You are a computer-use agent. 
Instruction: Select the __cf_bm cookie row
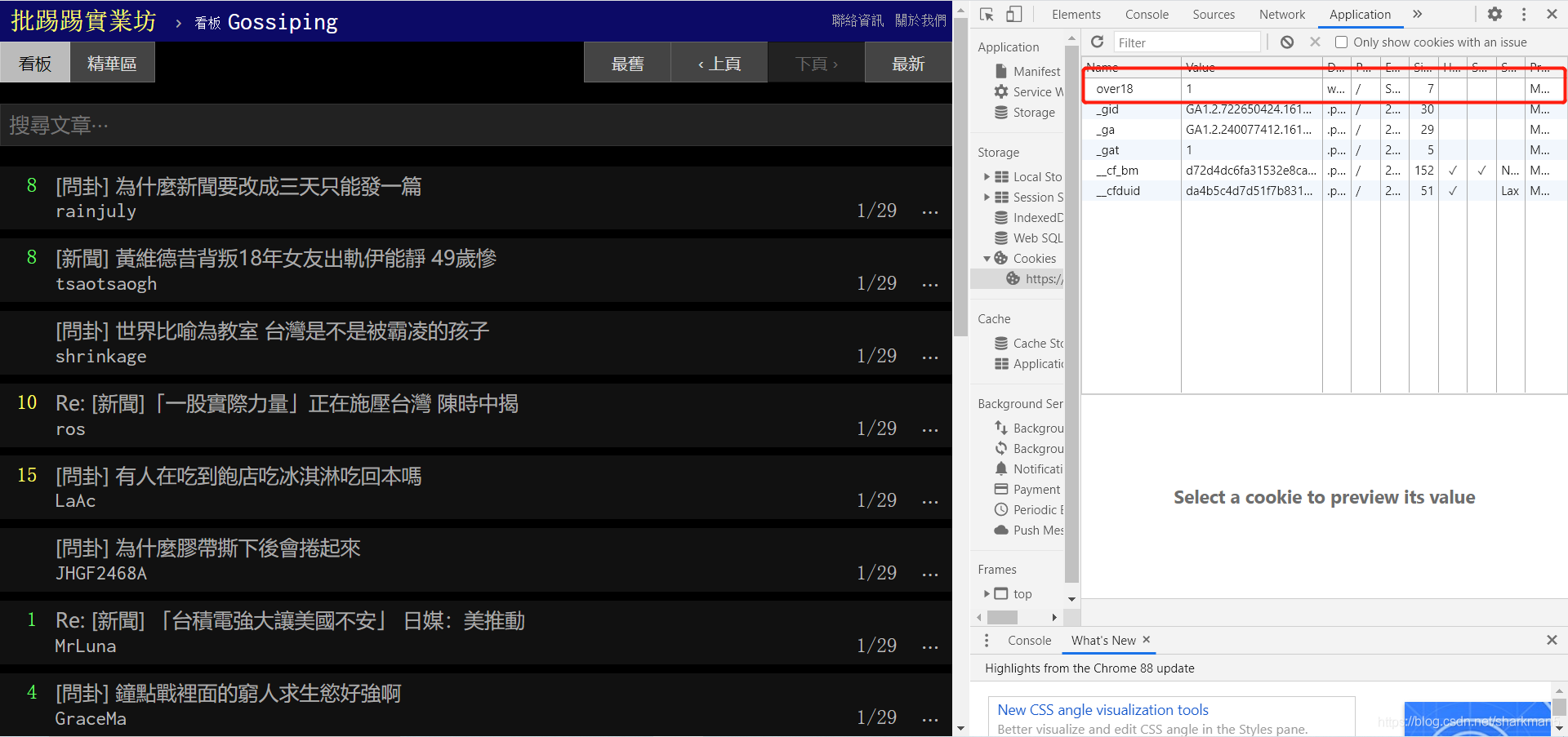[1324, 171]
